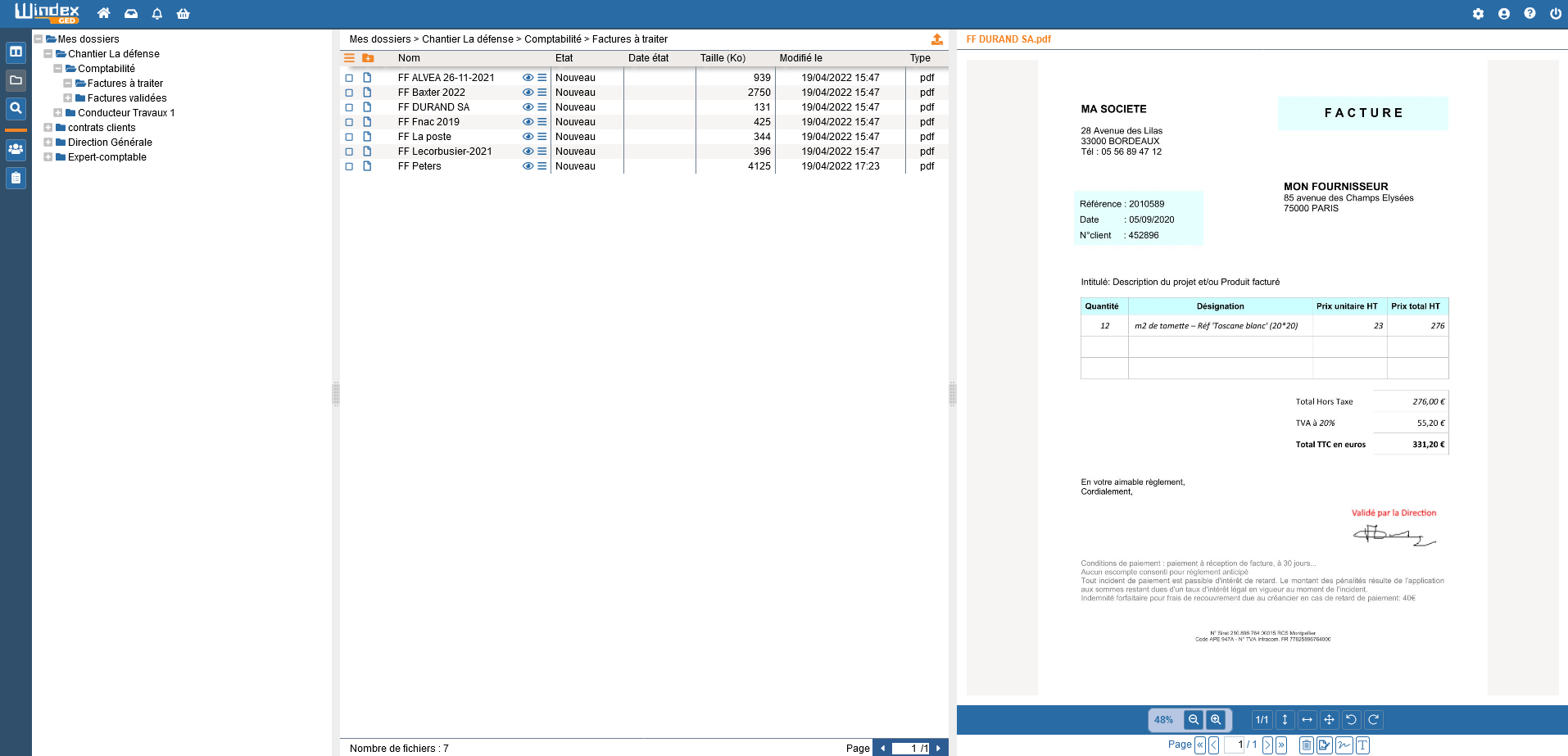Open notifications bell
Viewport: 1568px width, 756px height.
157,13
